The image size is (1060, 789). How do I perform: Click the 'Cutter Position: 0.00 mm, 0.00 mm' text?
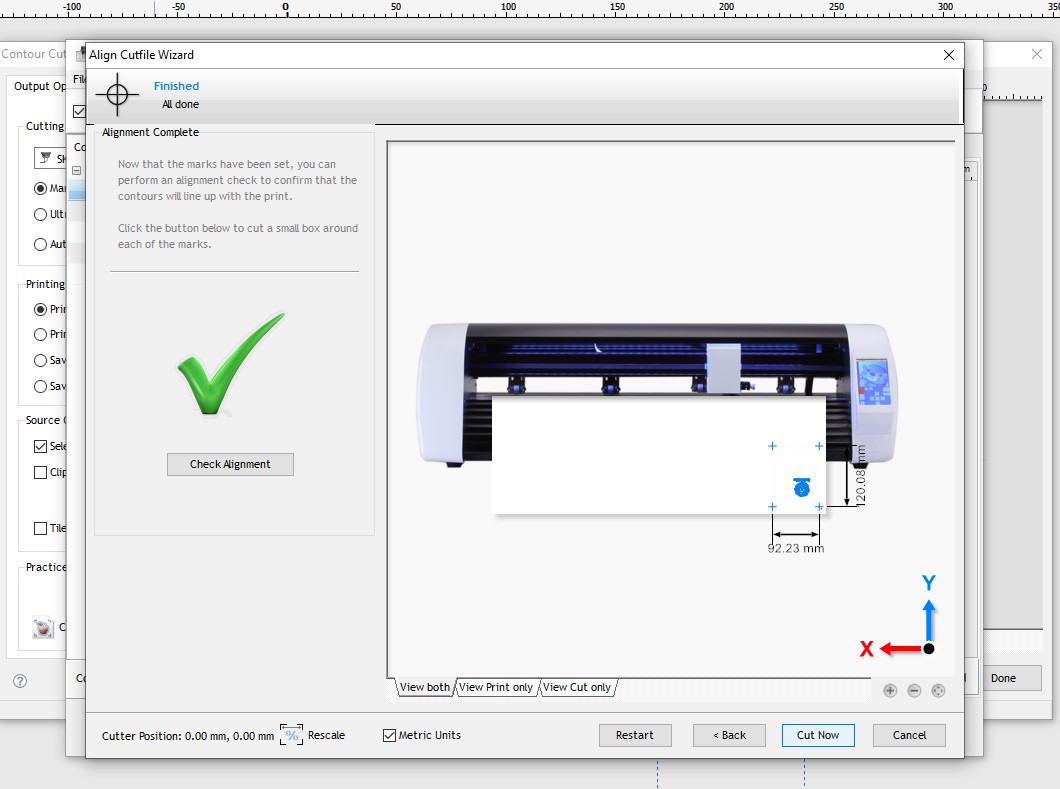click(188, 736)
